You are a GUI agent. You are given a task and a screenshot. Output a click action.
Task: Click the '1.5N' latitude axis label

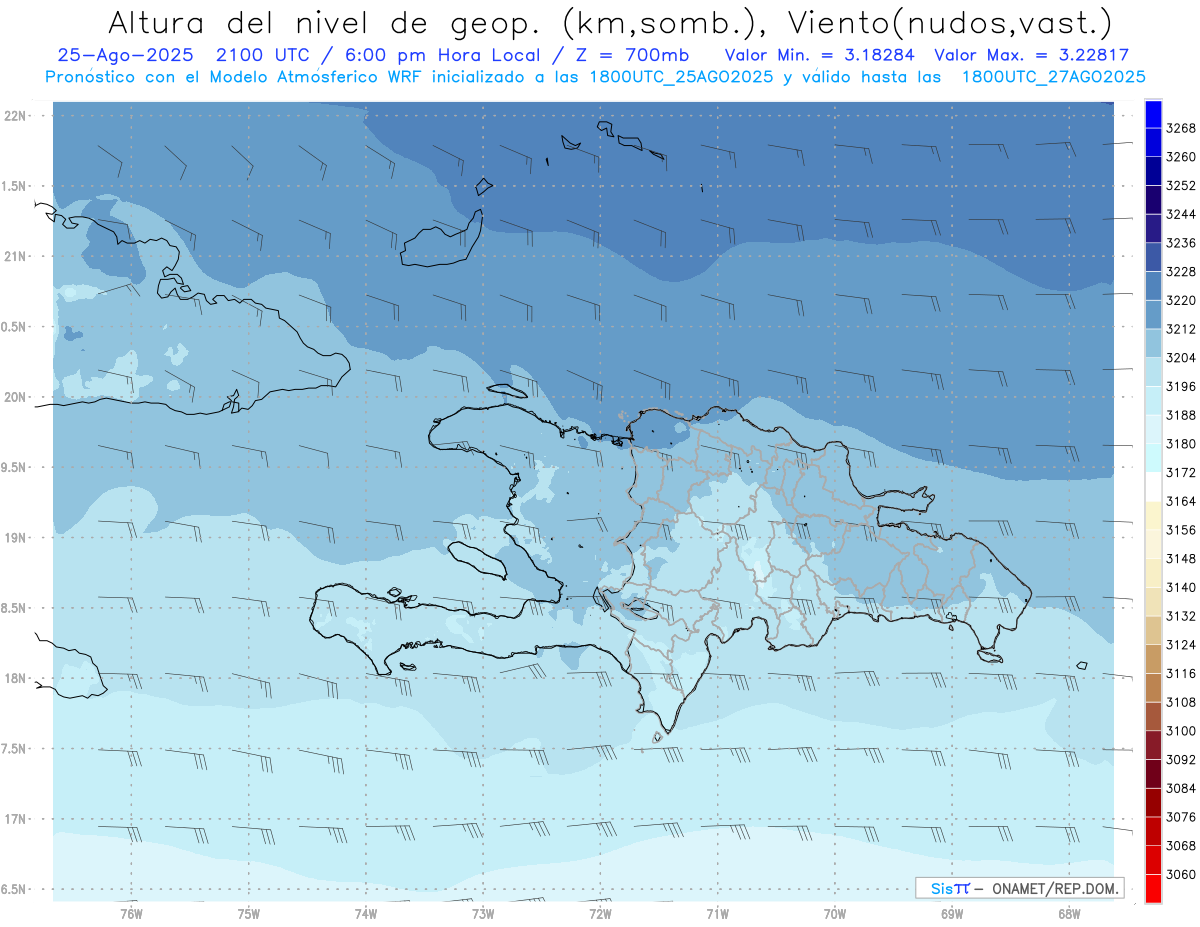pyautogui.click(x=13, y=186)
